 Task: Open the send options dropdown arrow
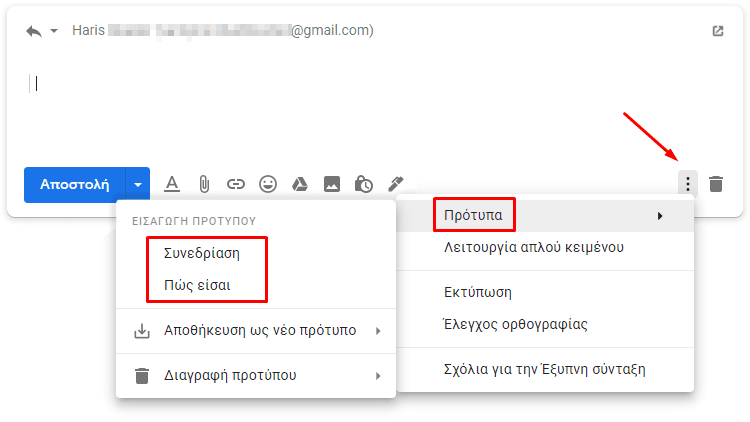(x=138, y=185)
